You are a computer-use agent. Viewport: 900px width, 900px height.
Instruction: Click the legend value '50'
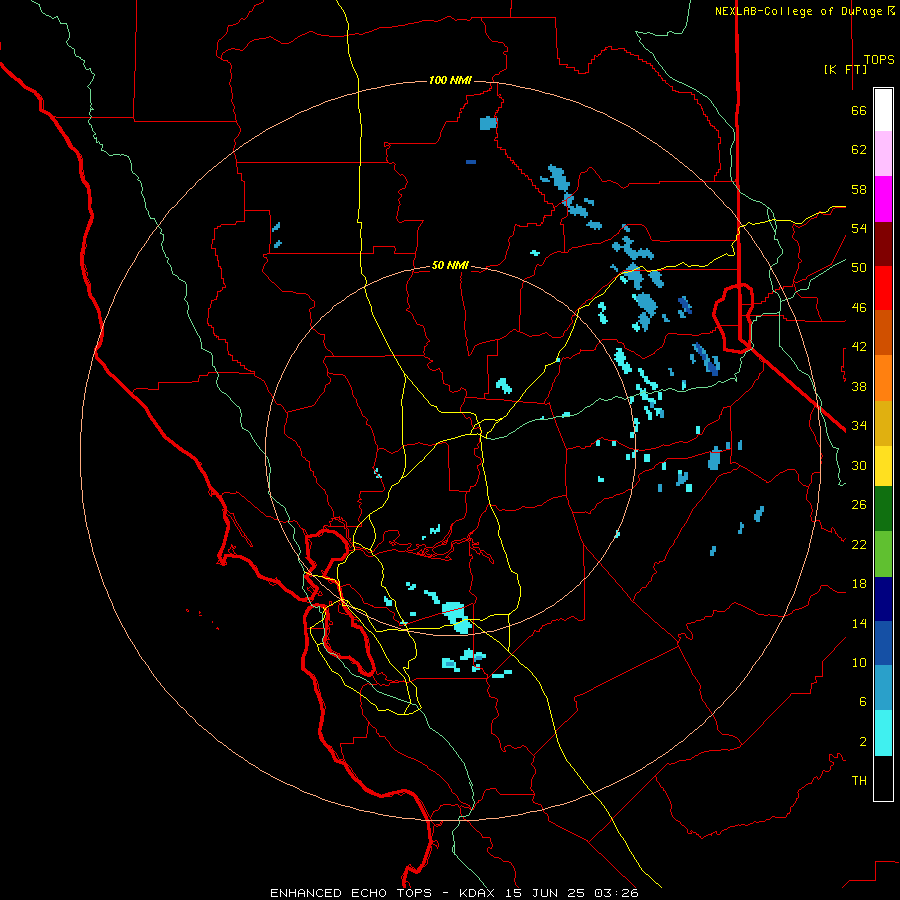pyautogui.click(x=859, y=268)
